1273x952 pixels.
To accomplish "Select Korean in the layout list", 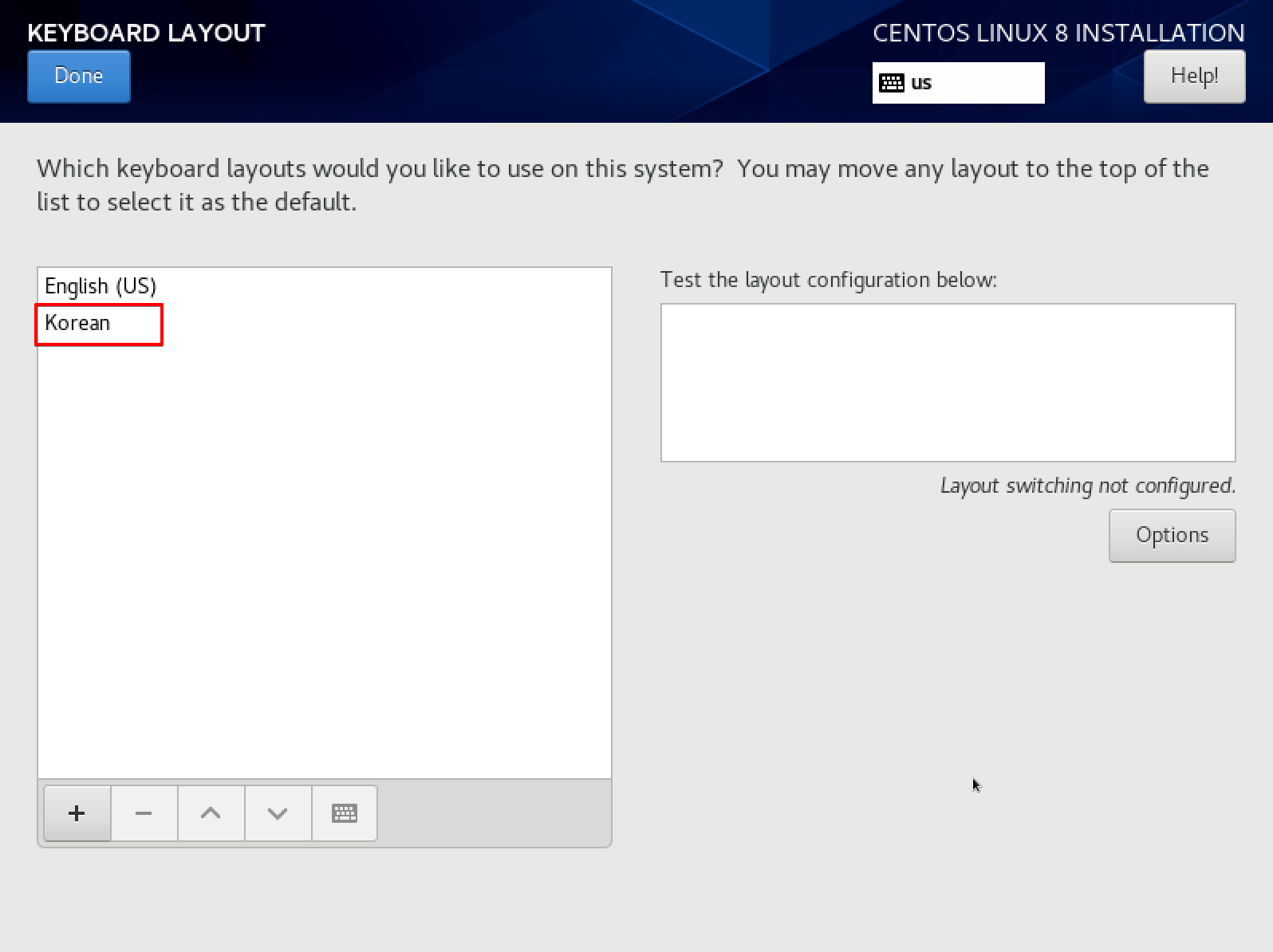I will (324, 323).
